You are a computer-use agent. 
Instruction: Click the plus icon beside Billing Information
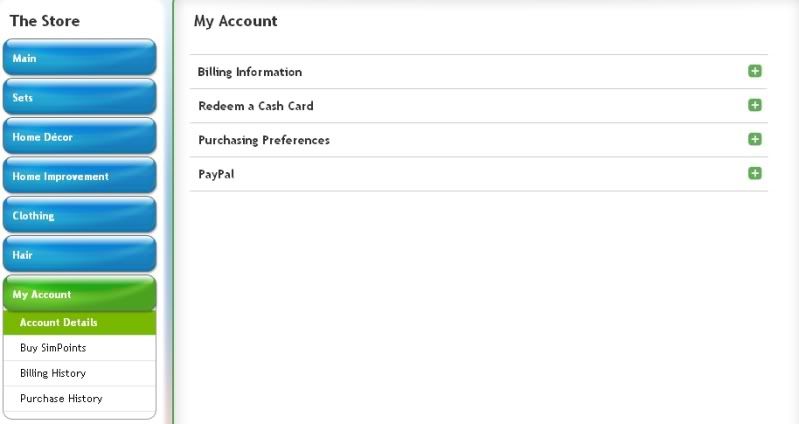[755, 71]
